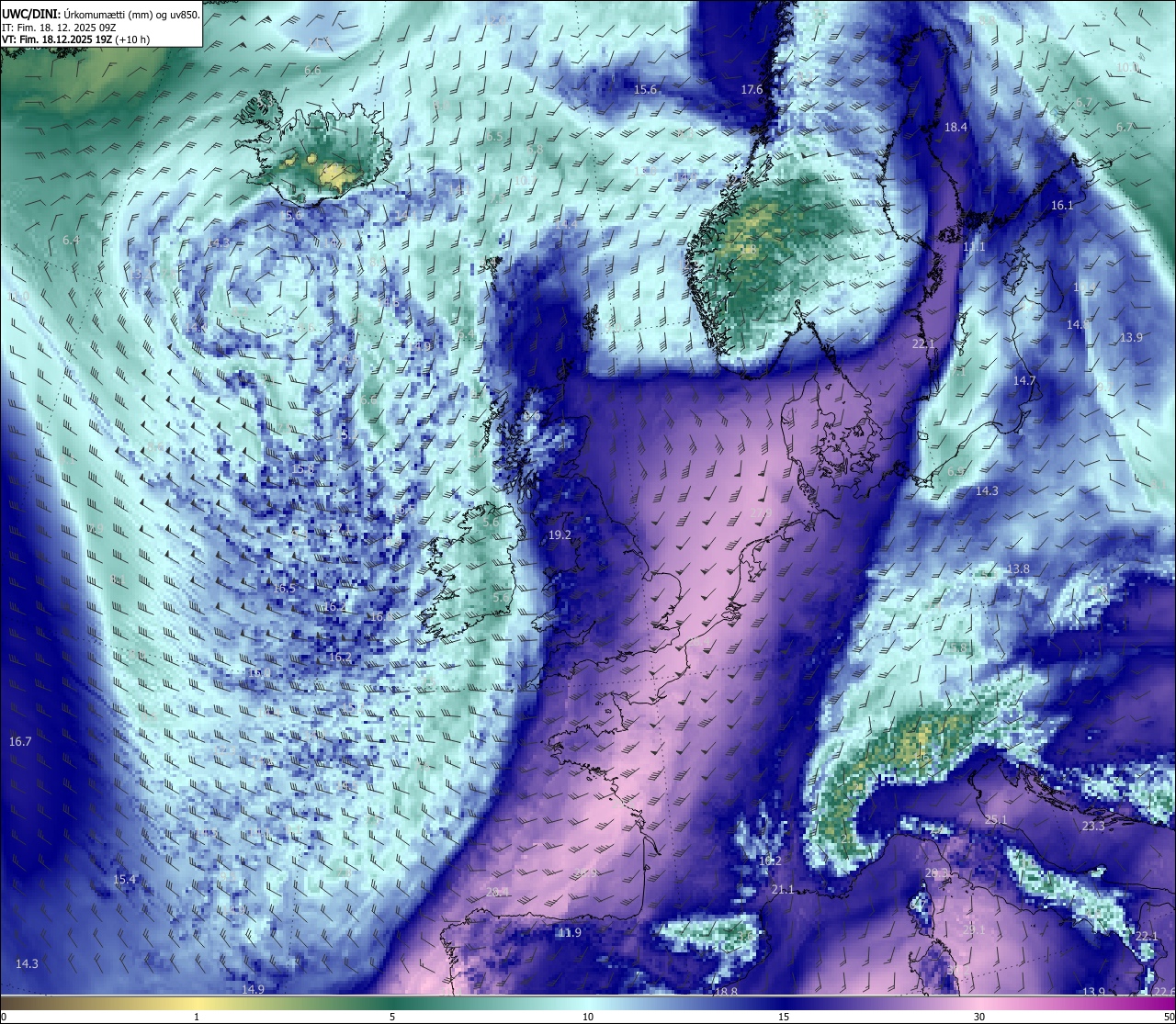
Task: Click the 14.9 value label
Action: 253,989
